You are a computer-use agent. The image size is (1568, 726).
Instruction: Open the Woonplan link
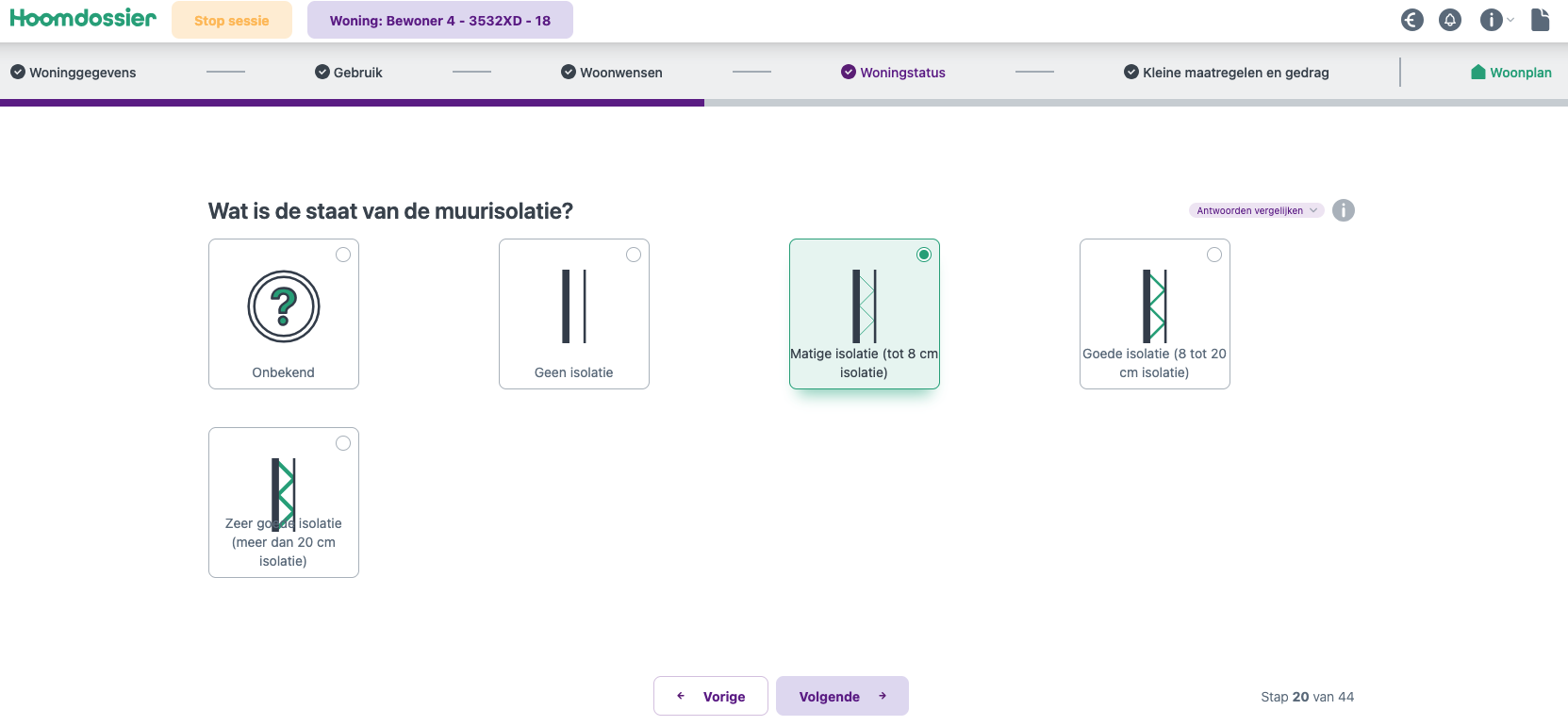[x=1510, y=73]
